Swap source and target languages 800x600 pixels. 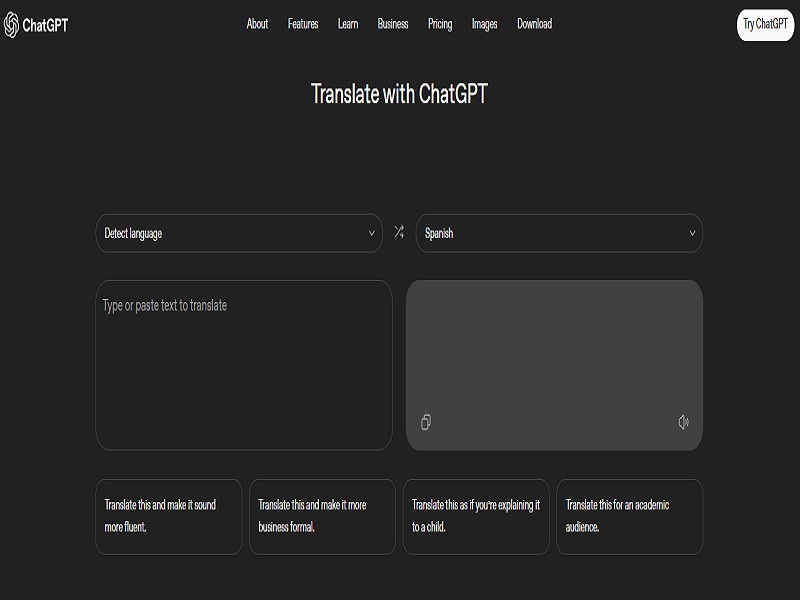399,232
